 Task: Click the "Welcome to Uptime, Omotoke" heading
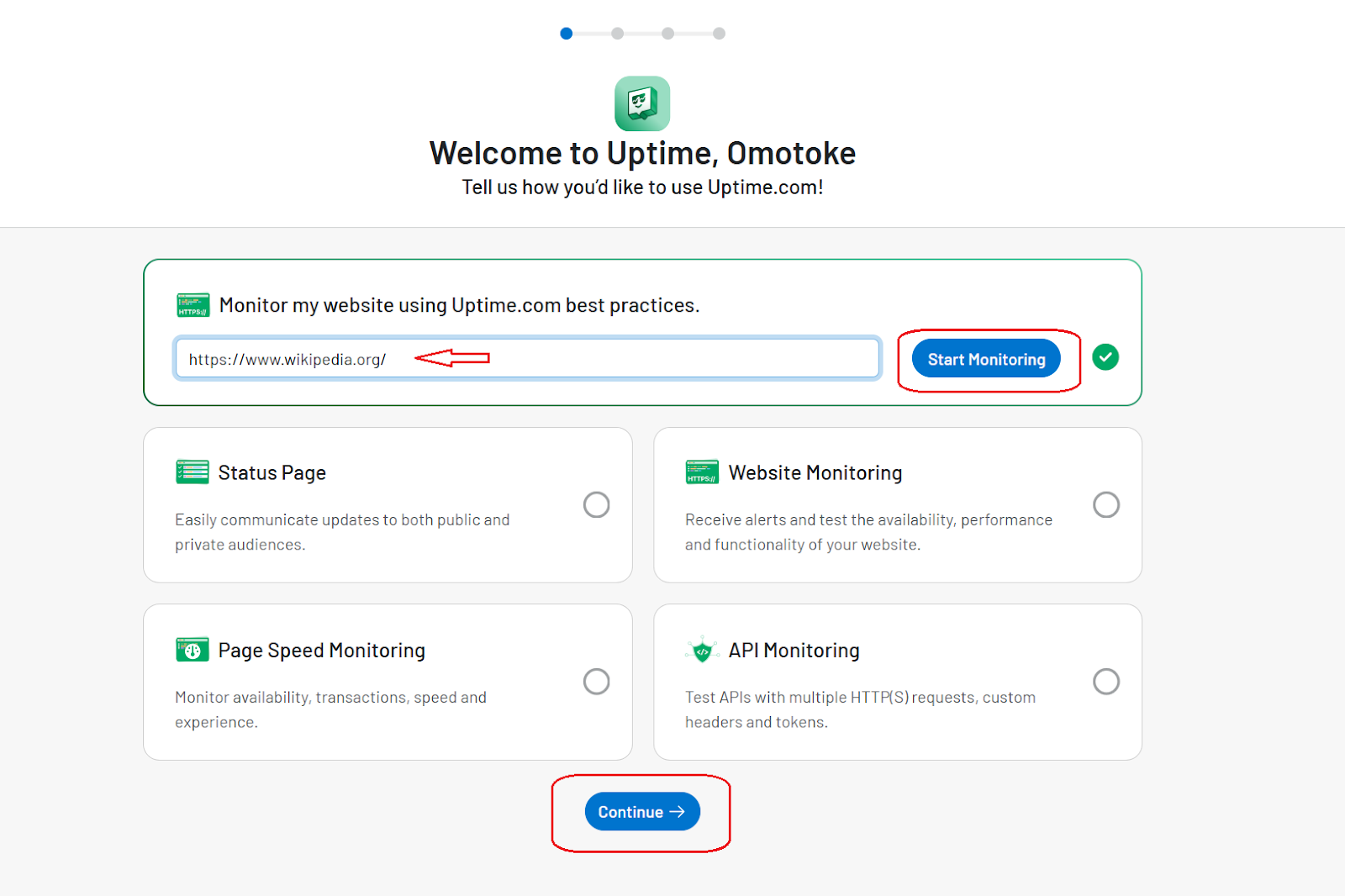point(642,153)
